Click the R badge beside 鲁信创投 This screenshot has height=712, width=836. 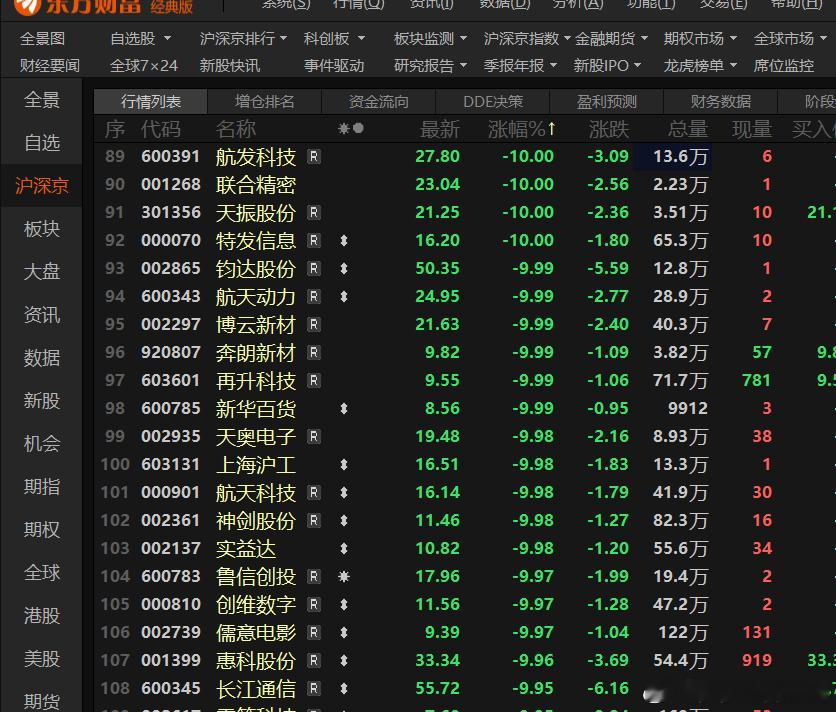[x=314, y=577]
